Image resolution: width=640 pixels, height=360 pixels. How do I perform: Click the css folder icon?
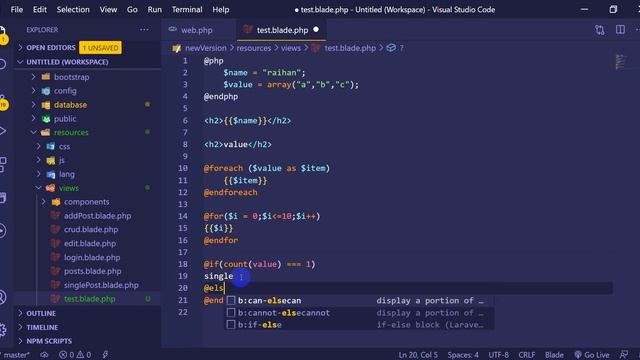coord(51,146)
